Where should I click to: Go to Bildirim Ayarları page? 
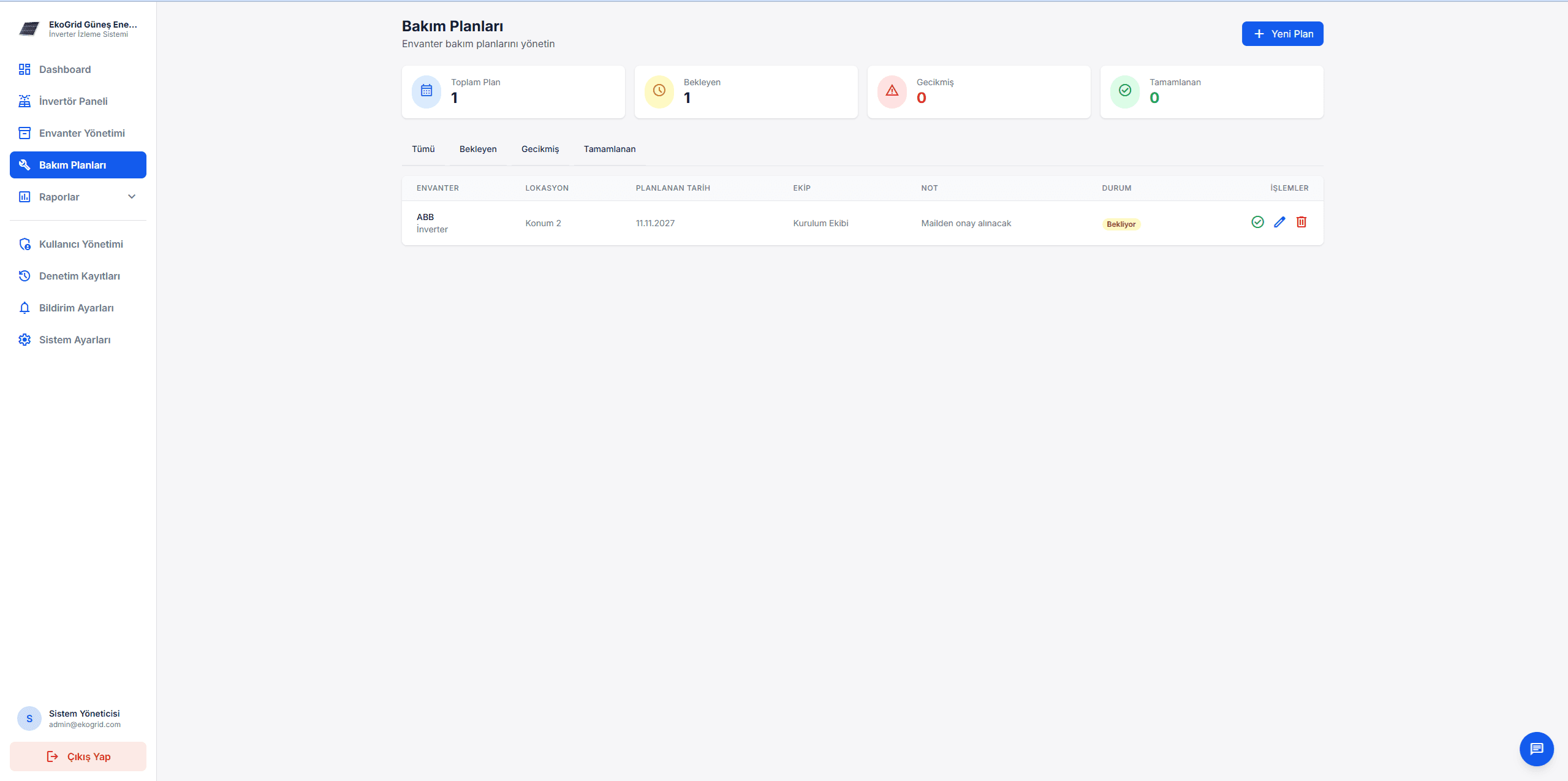tap(76, 308)
